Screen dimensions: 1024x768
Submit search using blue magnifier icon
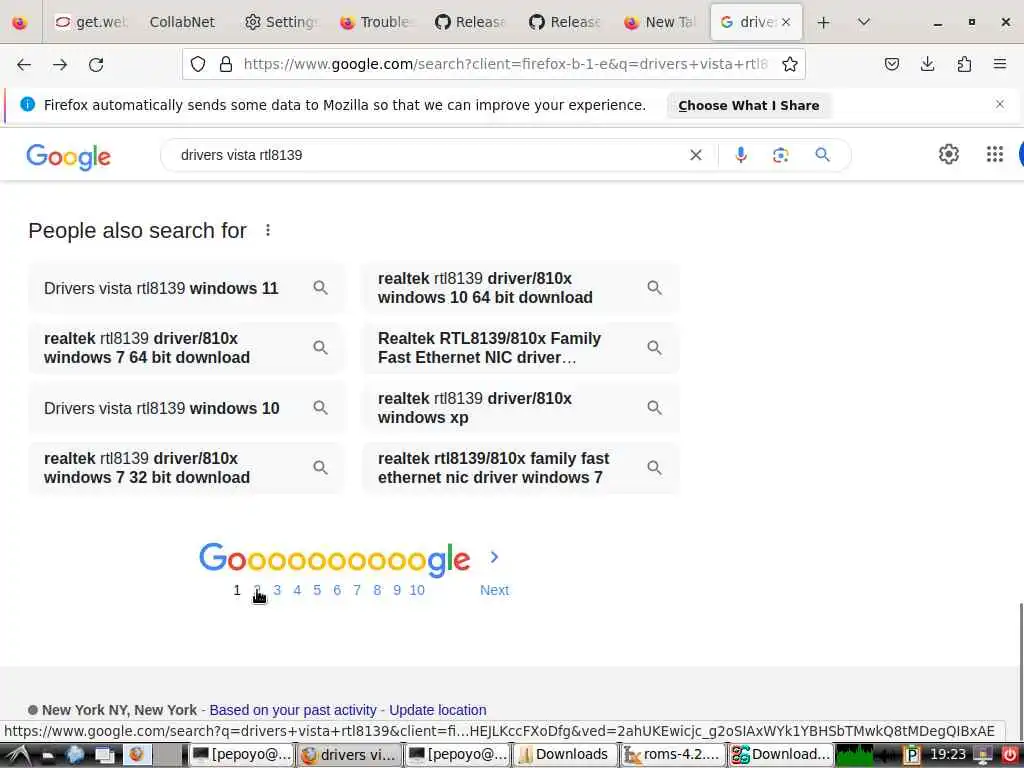[822, 155]
